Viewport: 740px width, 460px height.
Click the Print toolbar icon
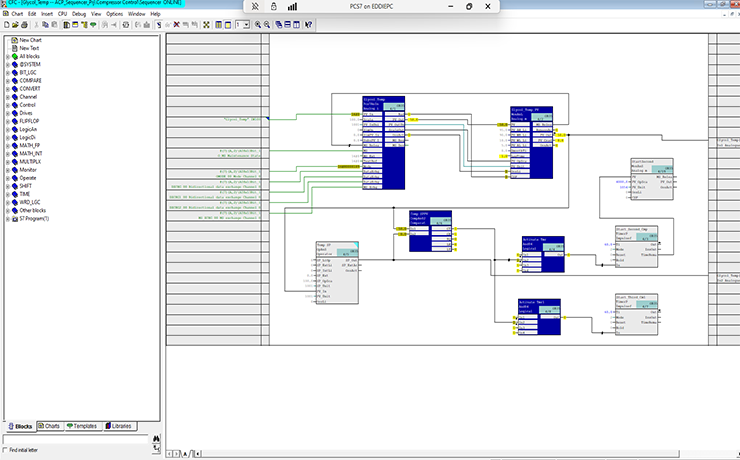coord(26,24)
